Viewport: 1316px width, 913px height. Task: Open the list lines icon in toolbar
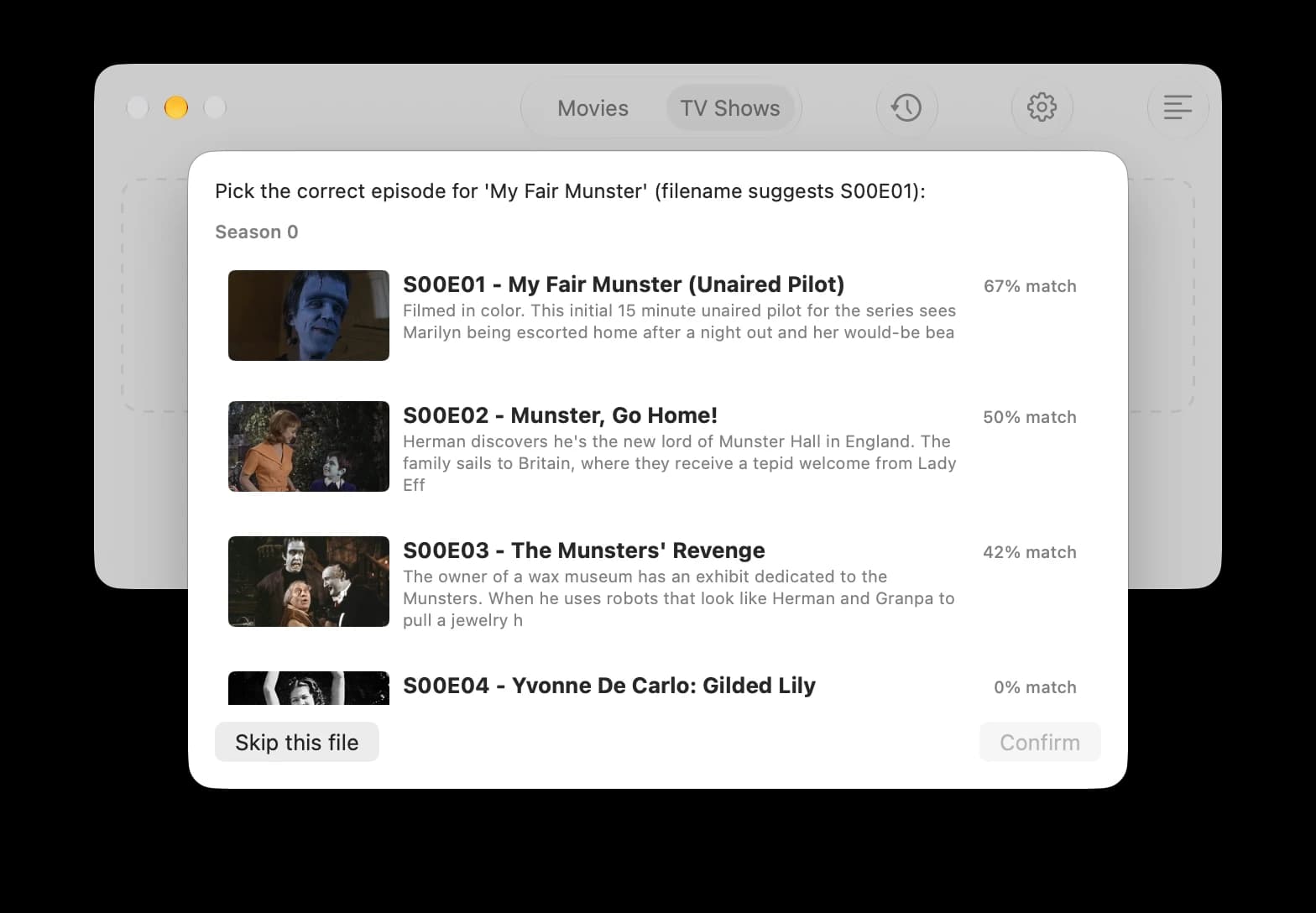1178,107
